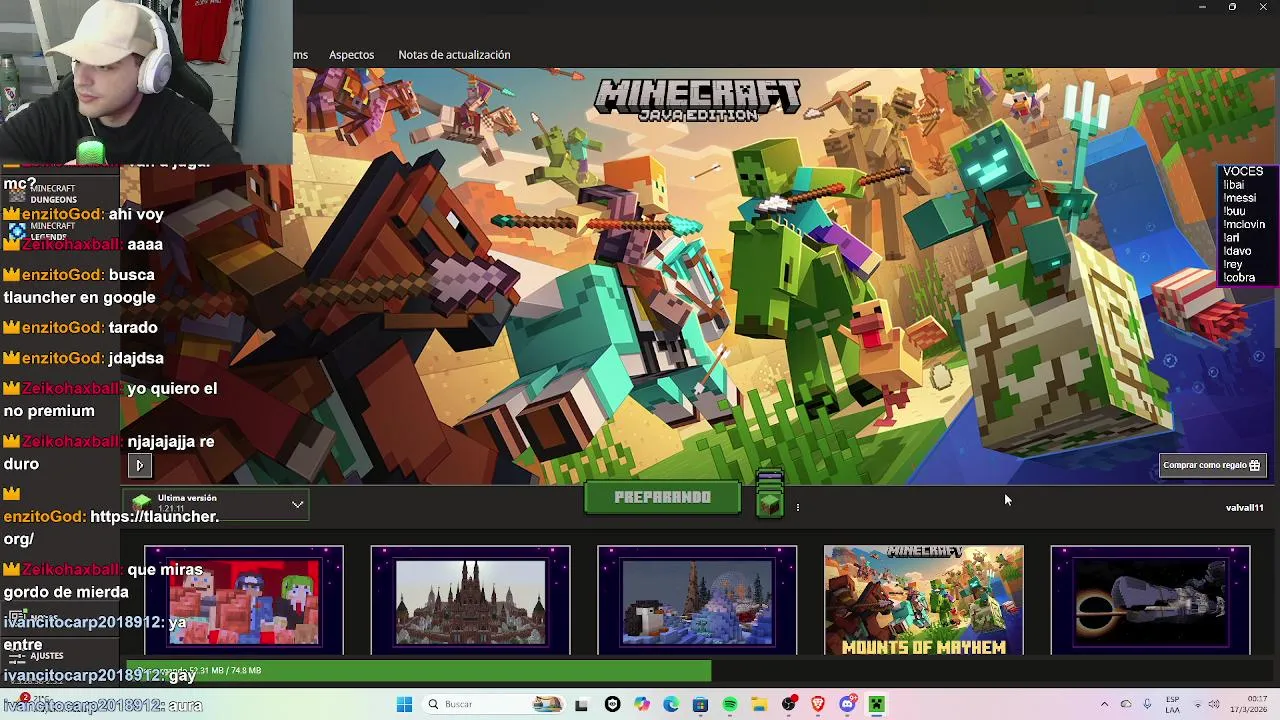Click the green PREPARANDO play button
The width and height of the screenshot is (1280, 720).
tap(662, 497)
